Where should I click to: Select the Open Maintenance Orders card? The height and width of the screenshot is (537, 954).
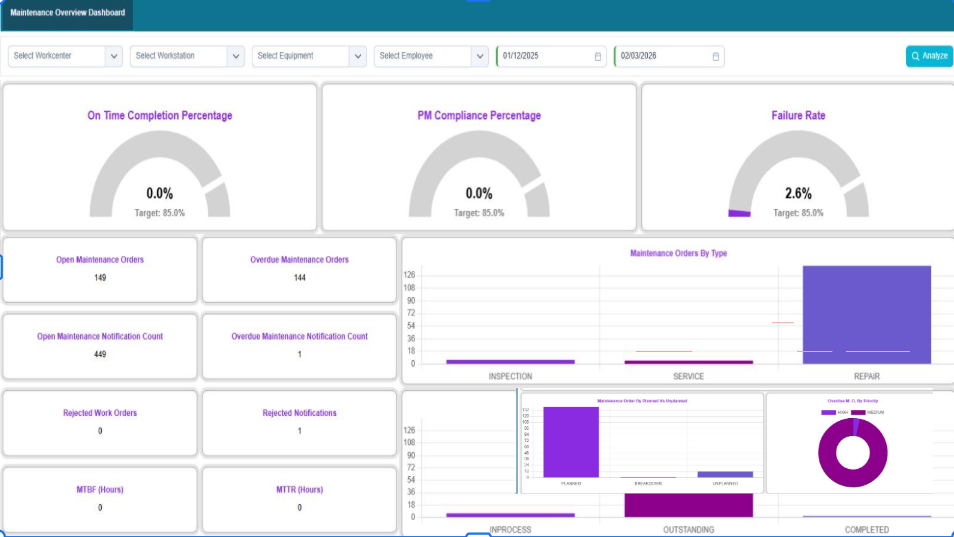(x=100, y=269)
